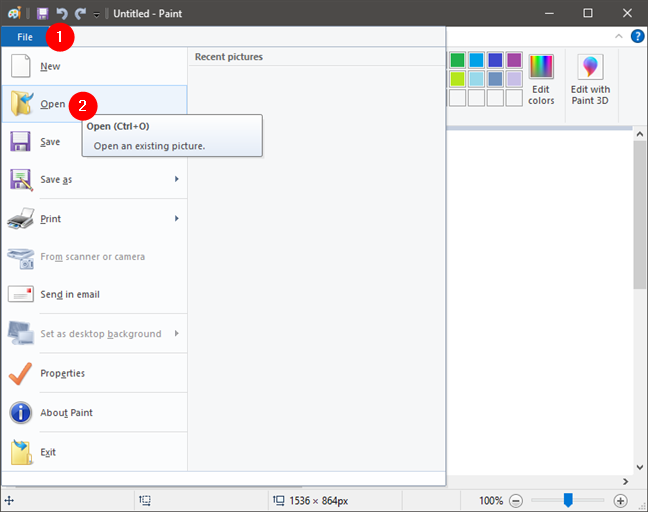648x512 pixels.
Task: Click the blank page New icon
Action: point(21,66)
